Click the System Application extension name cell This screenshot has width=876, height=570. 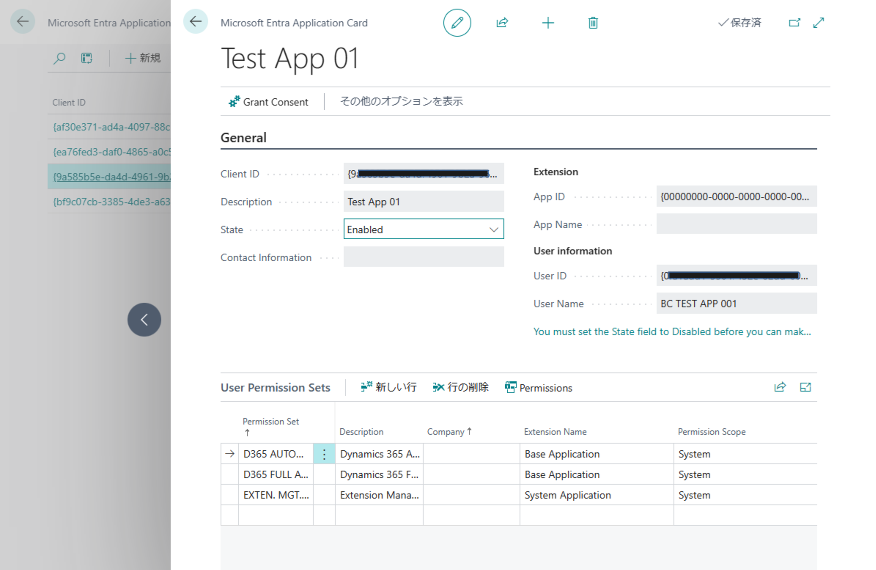click(x=596, y=495)
